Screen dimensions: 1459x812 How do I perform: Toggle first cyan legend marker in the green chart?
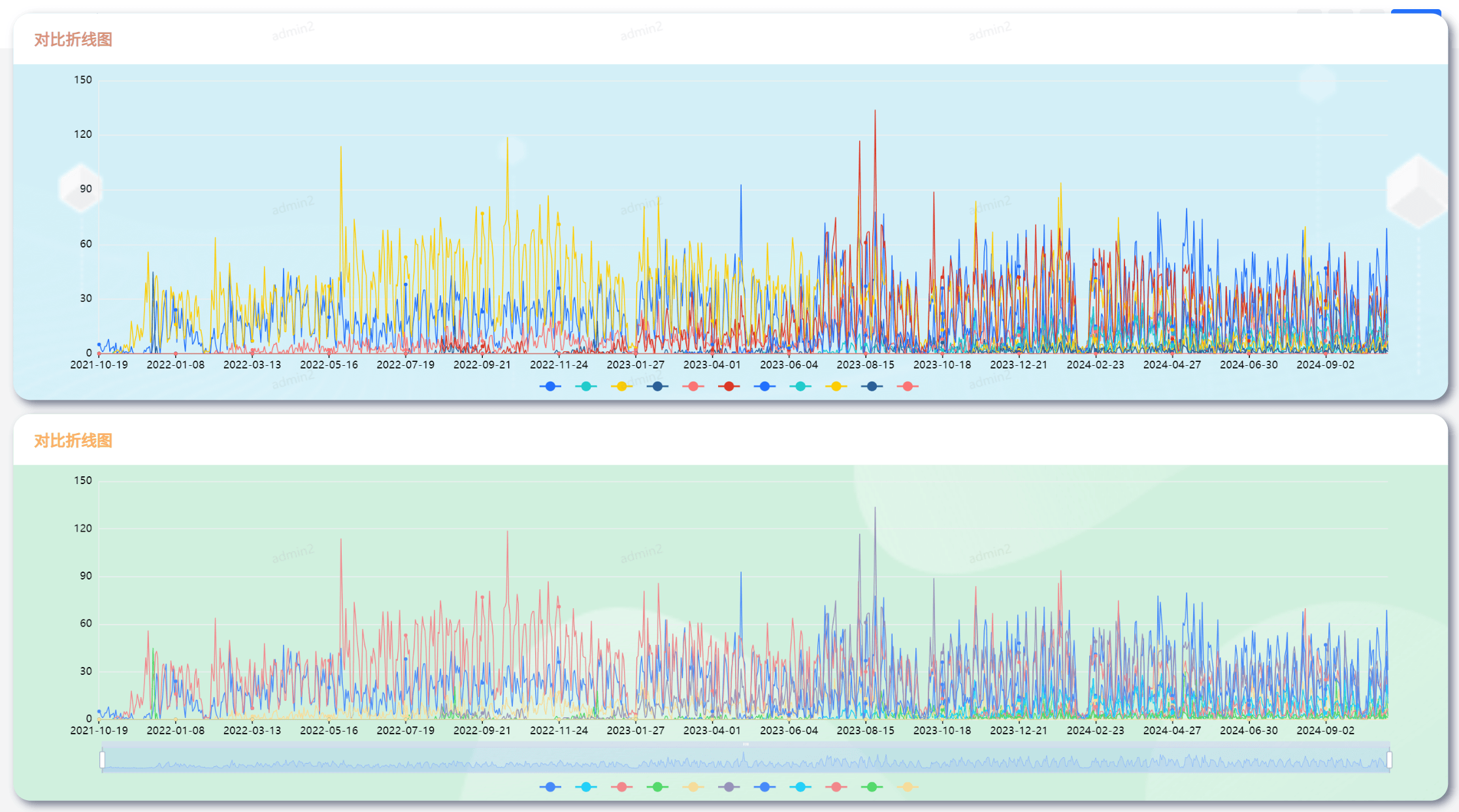tap(586, 787)
